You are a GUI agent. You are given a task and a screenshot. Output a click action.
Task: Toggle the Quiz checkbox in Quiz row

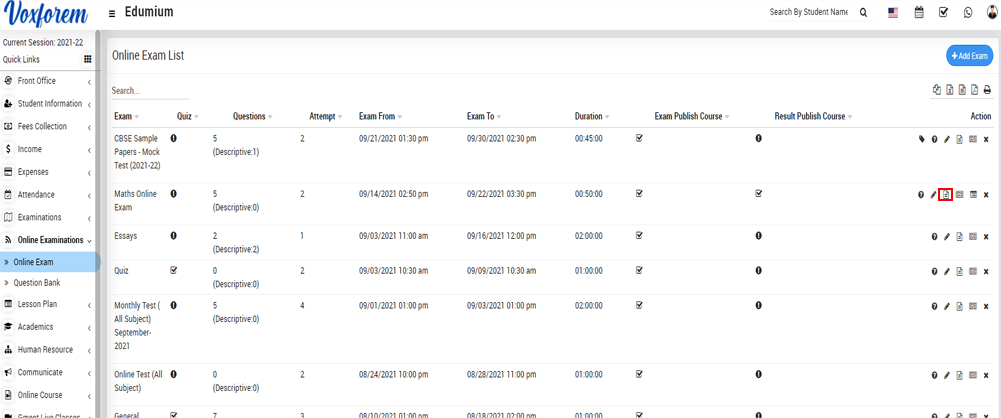174,270
